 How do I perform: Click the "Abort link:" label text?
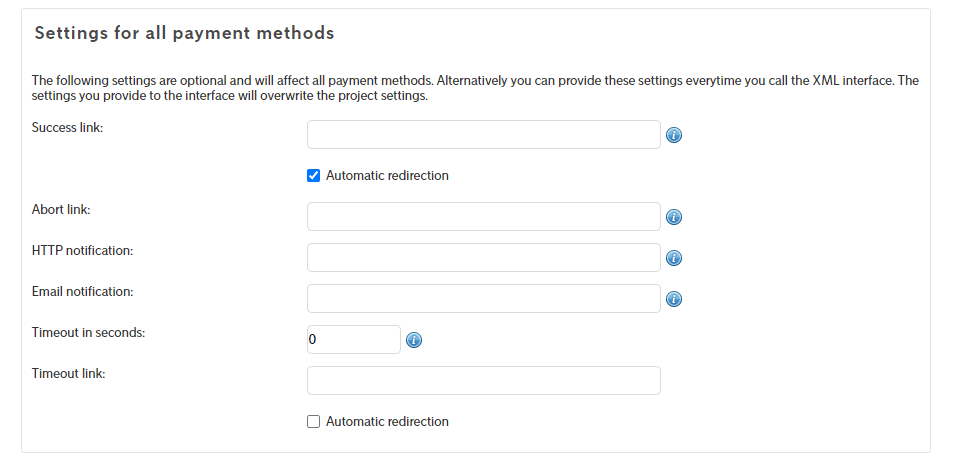[62, 210]
